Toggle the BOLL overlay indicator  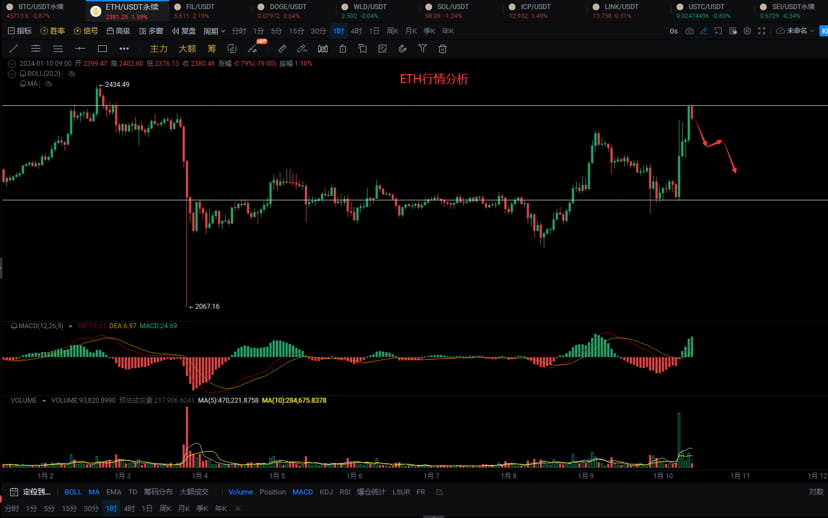pos(73,492)
